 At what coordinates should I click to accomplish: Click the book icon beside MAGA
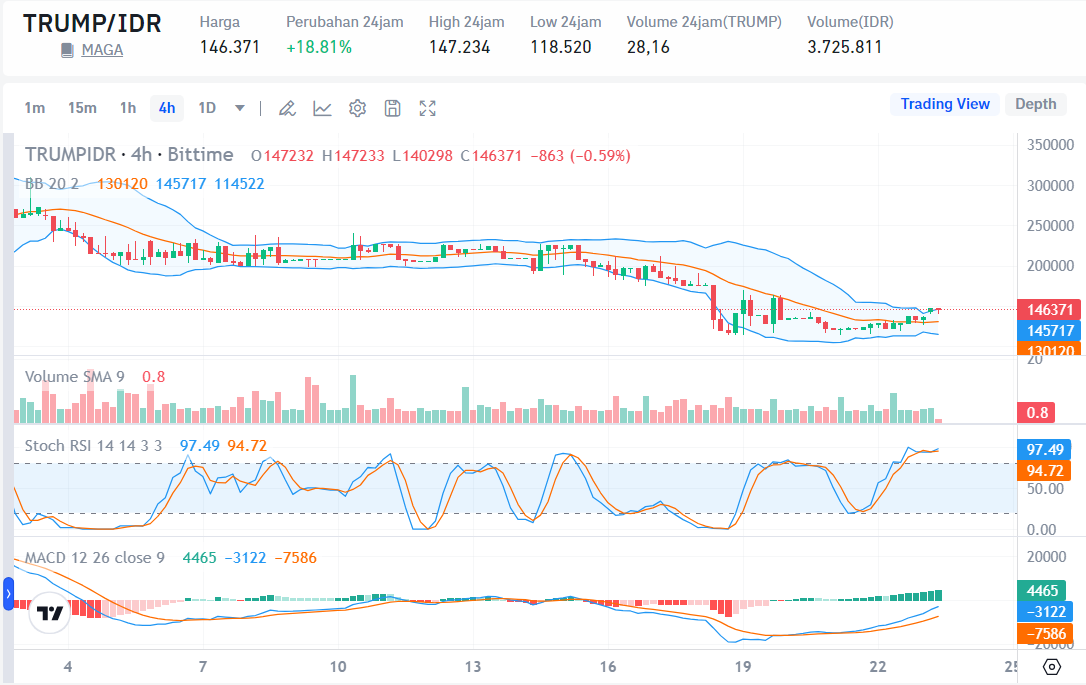click(x=67, y=50)
